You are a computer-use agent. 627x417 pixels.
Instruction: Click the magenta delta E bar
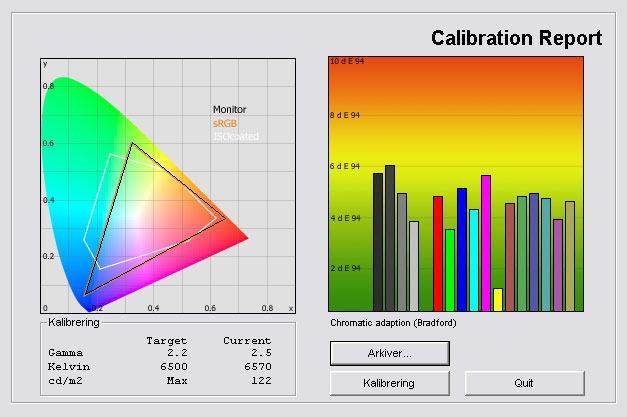click(486, 243)
